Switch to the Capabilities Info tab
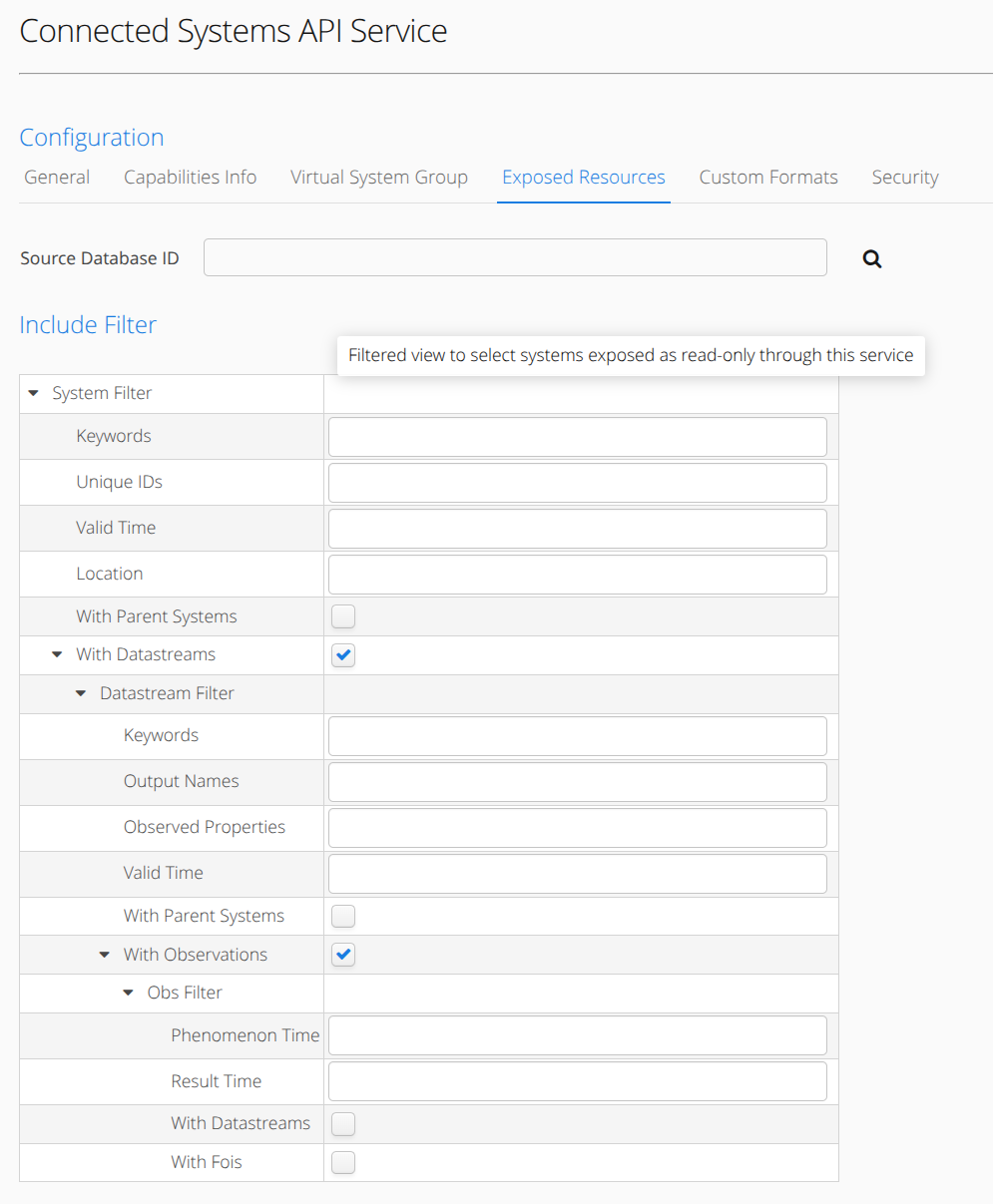 point(190,177)
